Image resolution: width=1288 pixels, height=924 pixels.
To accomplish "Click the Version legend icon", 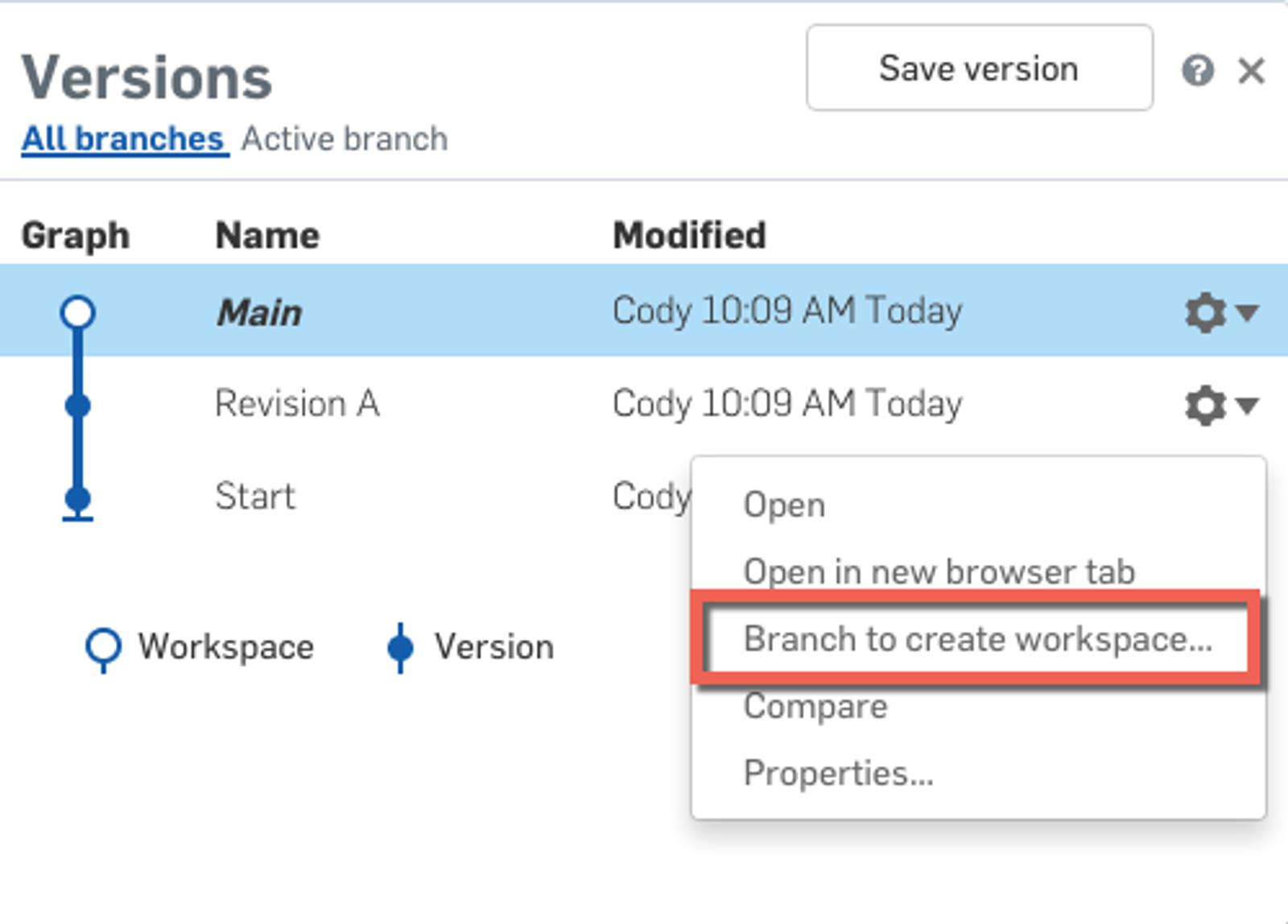I will pos(400,648).
